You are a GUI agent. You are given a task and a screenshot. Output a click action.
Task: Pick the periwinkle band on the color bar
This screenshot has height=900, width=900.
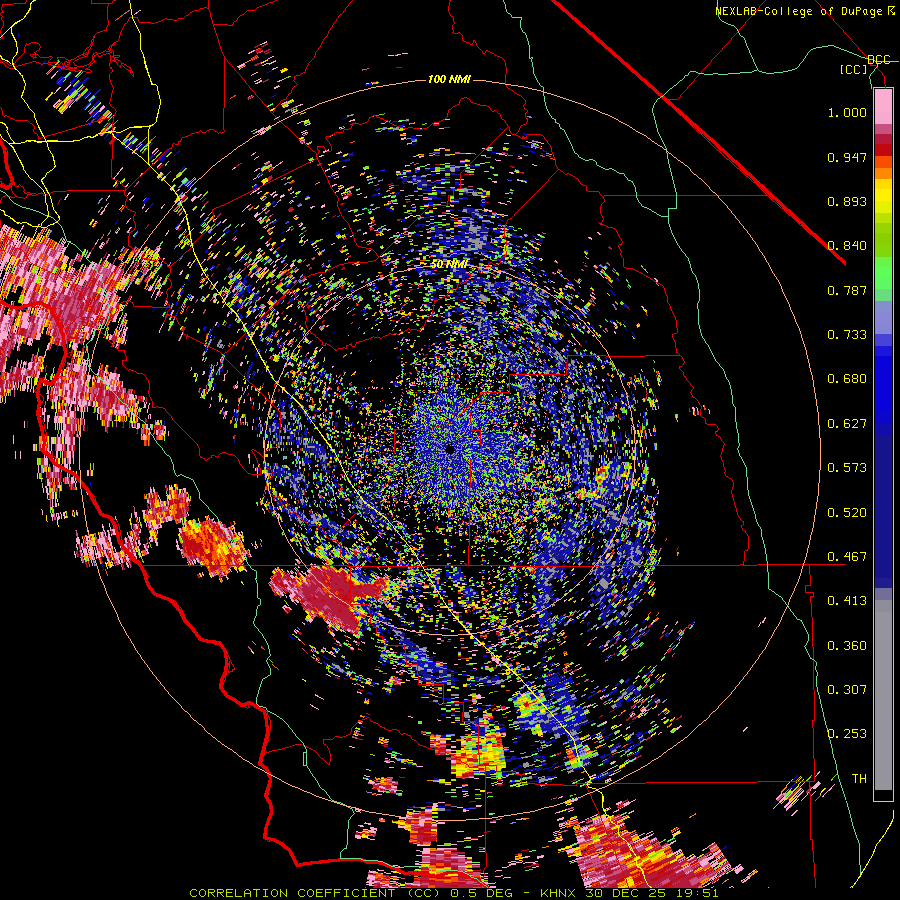(x=883, y=317)
